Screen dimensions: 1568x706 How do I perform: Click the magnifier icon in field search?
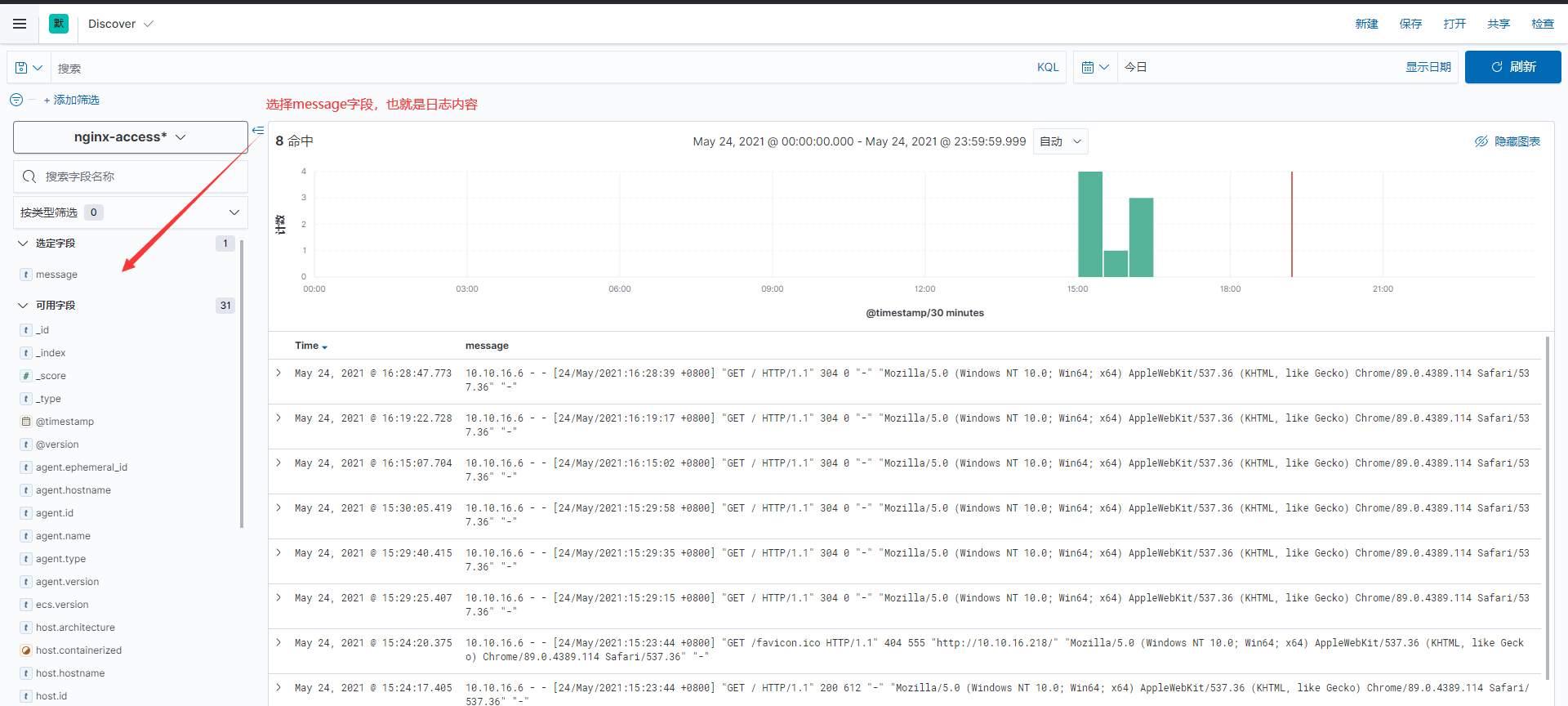[29, 176]
